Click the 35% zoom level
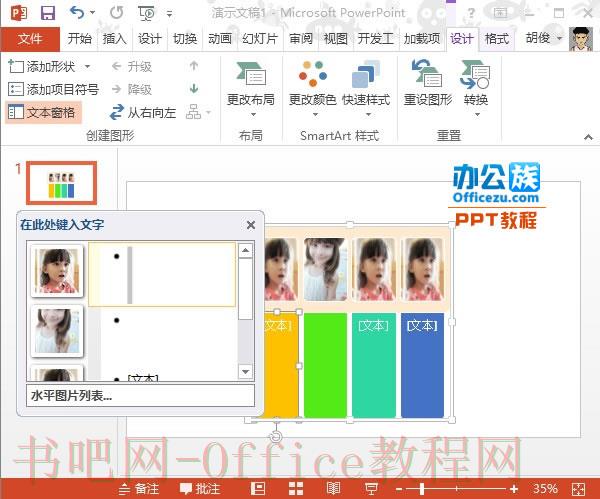Viewport: 600px width, 499px height. [545, 489]
